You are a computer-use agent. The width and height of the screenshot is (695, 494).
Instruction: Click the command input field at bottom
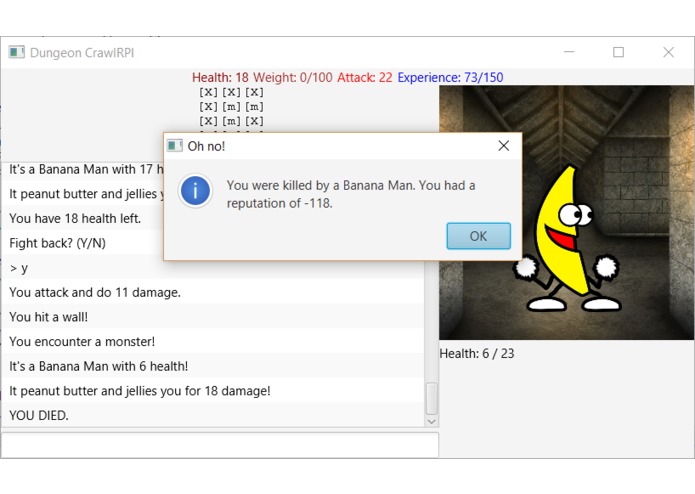coord(220,445)
